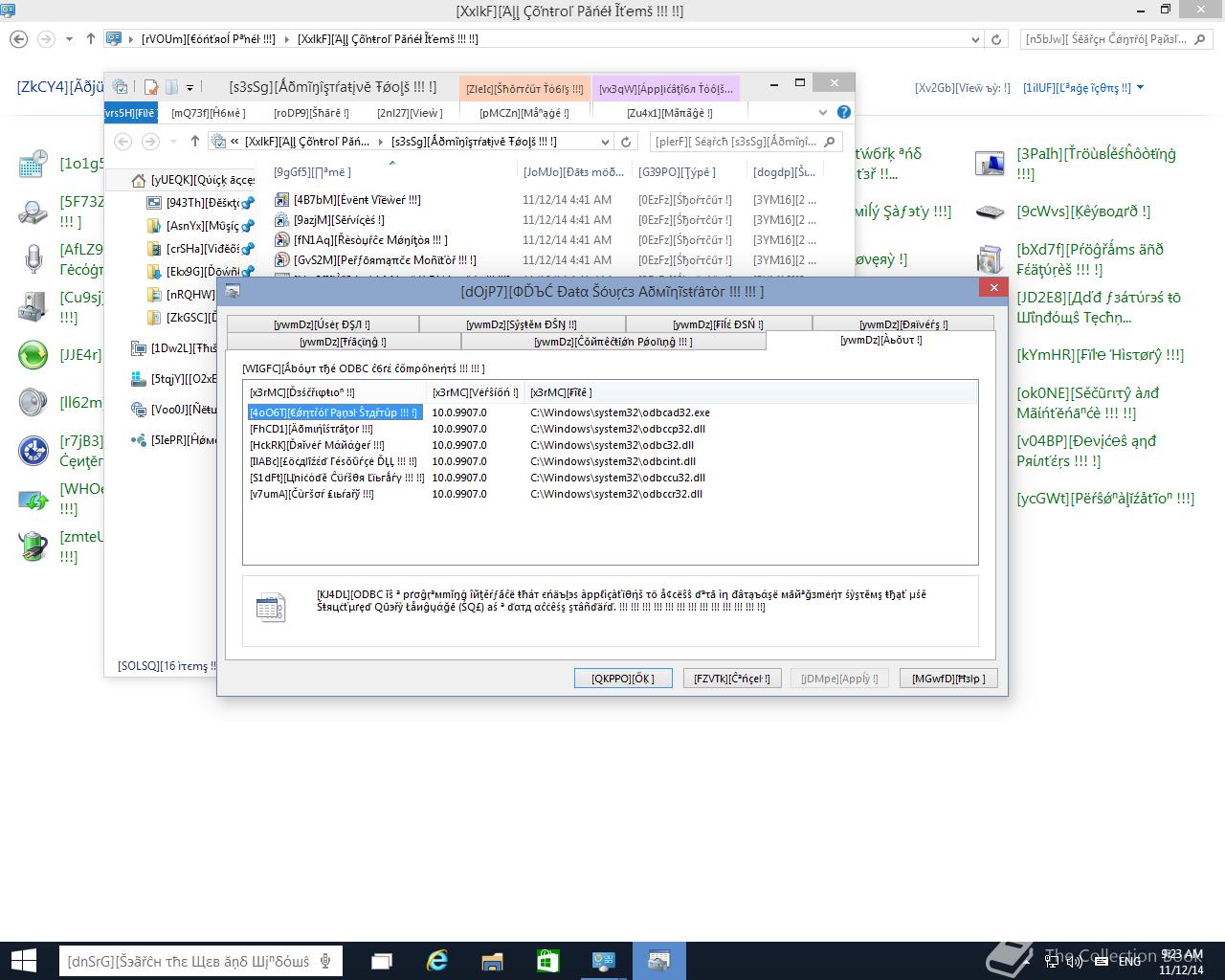Open Application Tools Manage ribbon tab
This screenshot has width=1225, height=980.
click(670, 113)
